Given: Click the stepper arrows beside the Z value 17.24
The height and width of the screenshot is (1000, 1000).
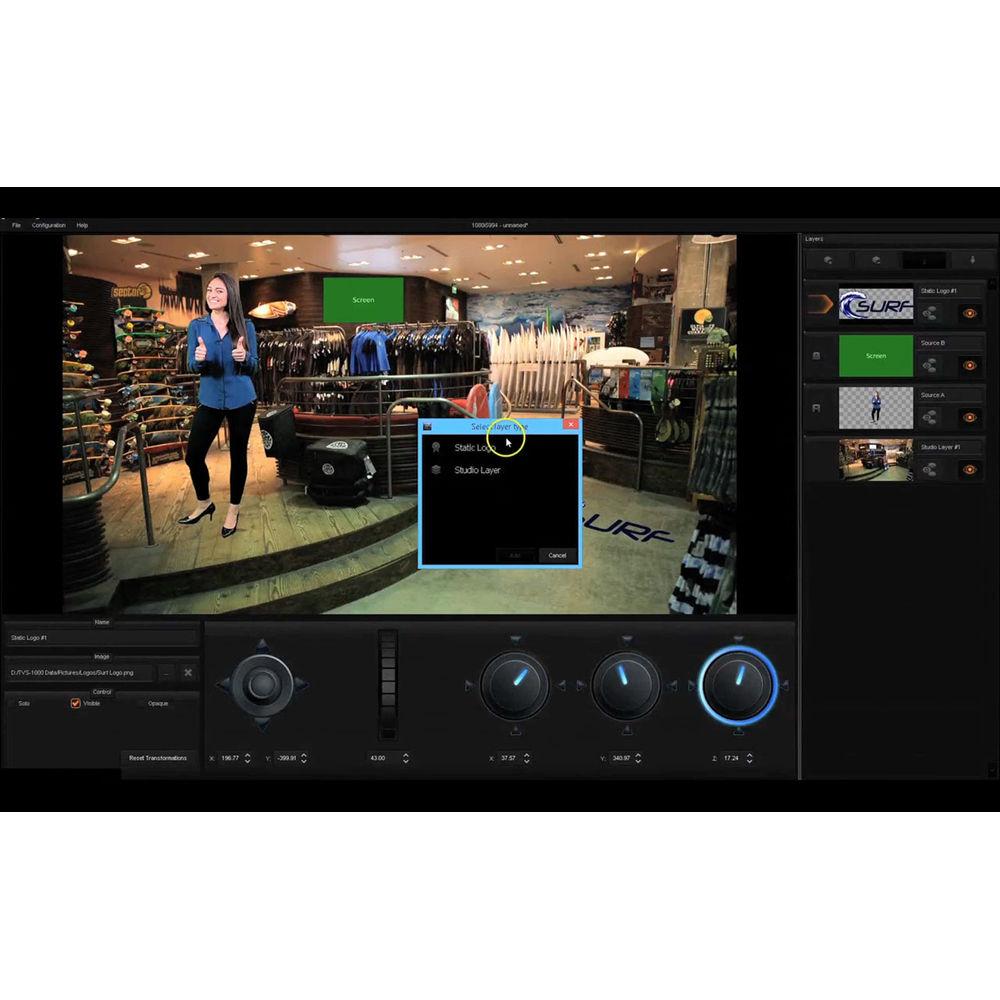Looking at the screenshot, I should click(749, 758).
